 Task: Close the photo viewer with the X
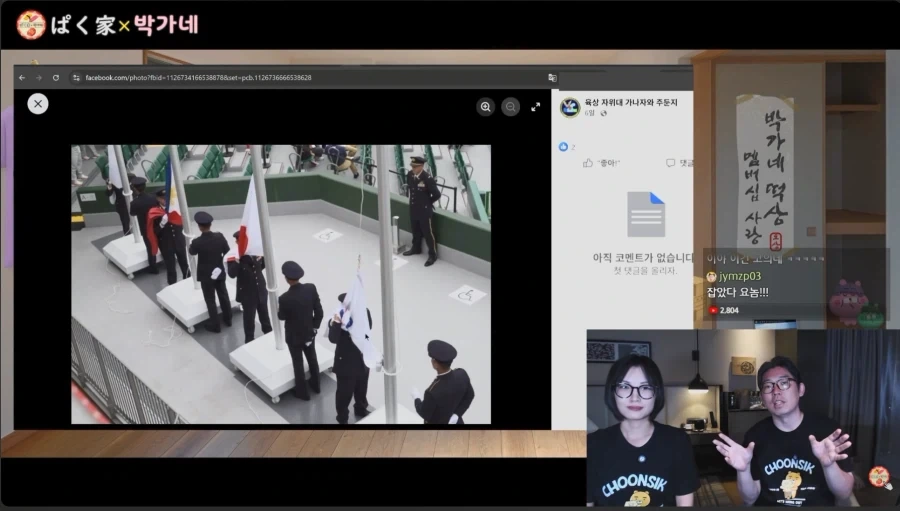pyautogui.click(x=38, y=104)
